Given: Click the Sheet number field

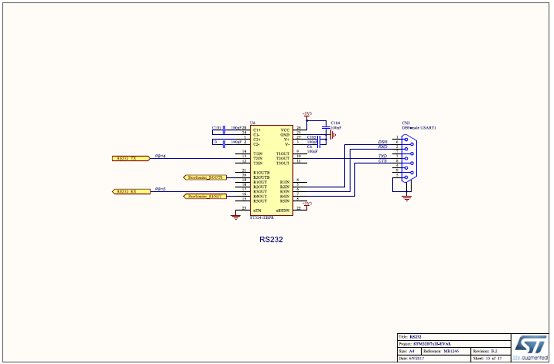Looking at the screenshot, I should pos(491,358).
